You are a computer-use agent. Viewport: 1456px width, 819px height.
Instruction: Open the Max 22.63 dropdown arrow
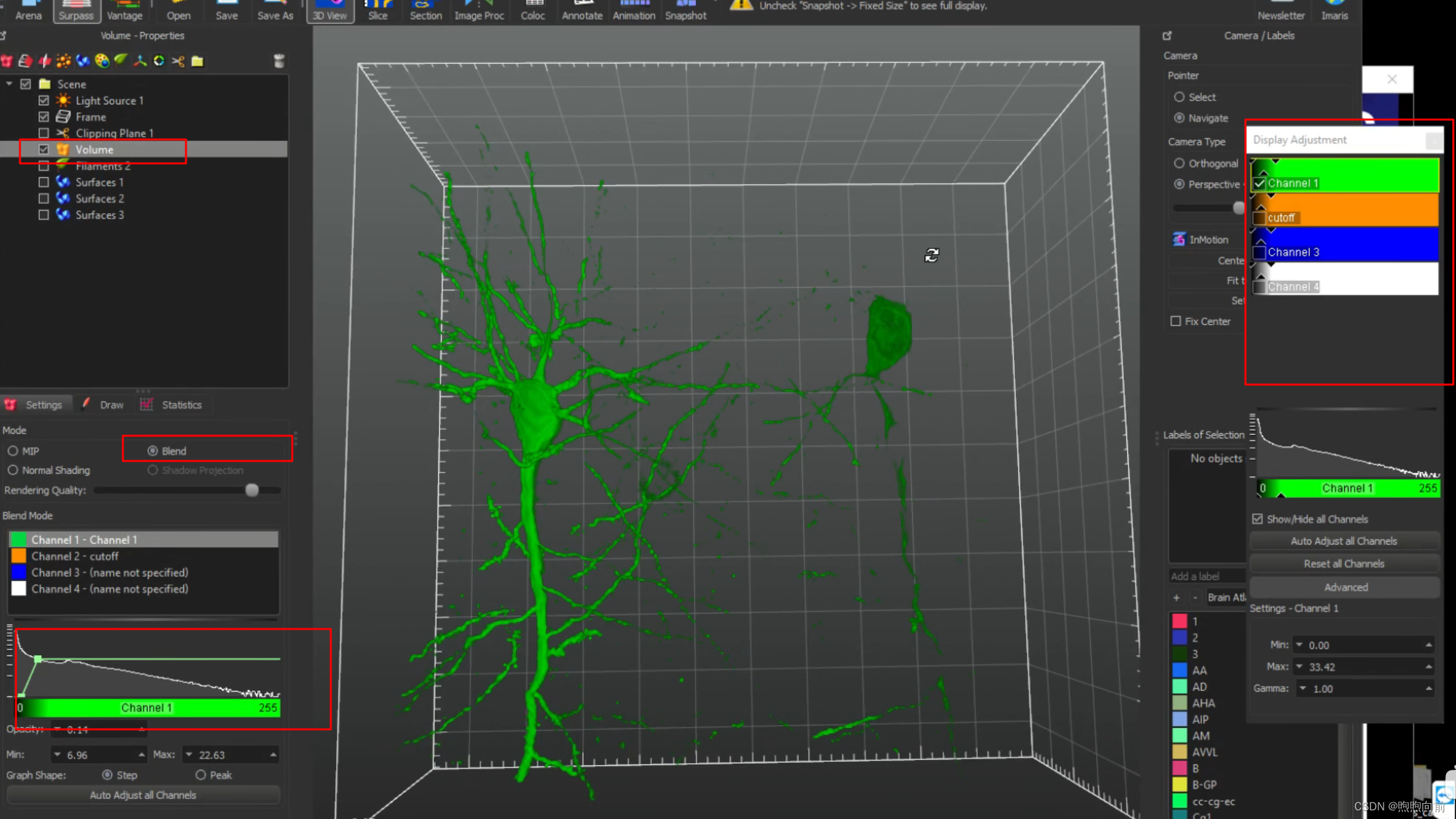[x=189, y=755]
